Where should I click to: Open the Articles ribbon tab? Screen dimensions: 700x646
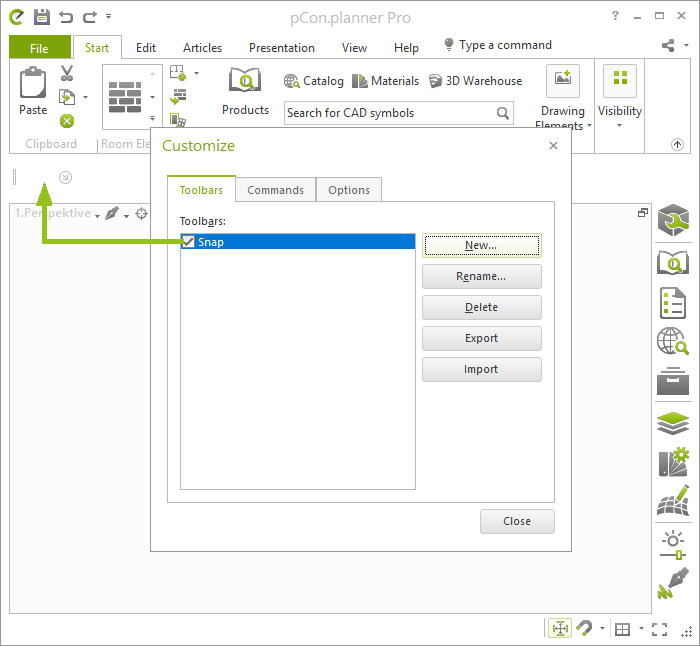click(202, 48)
